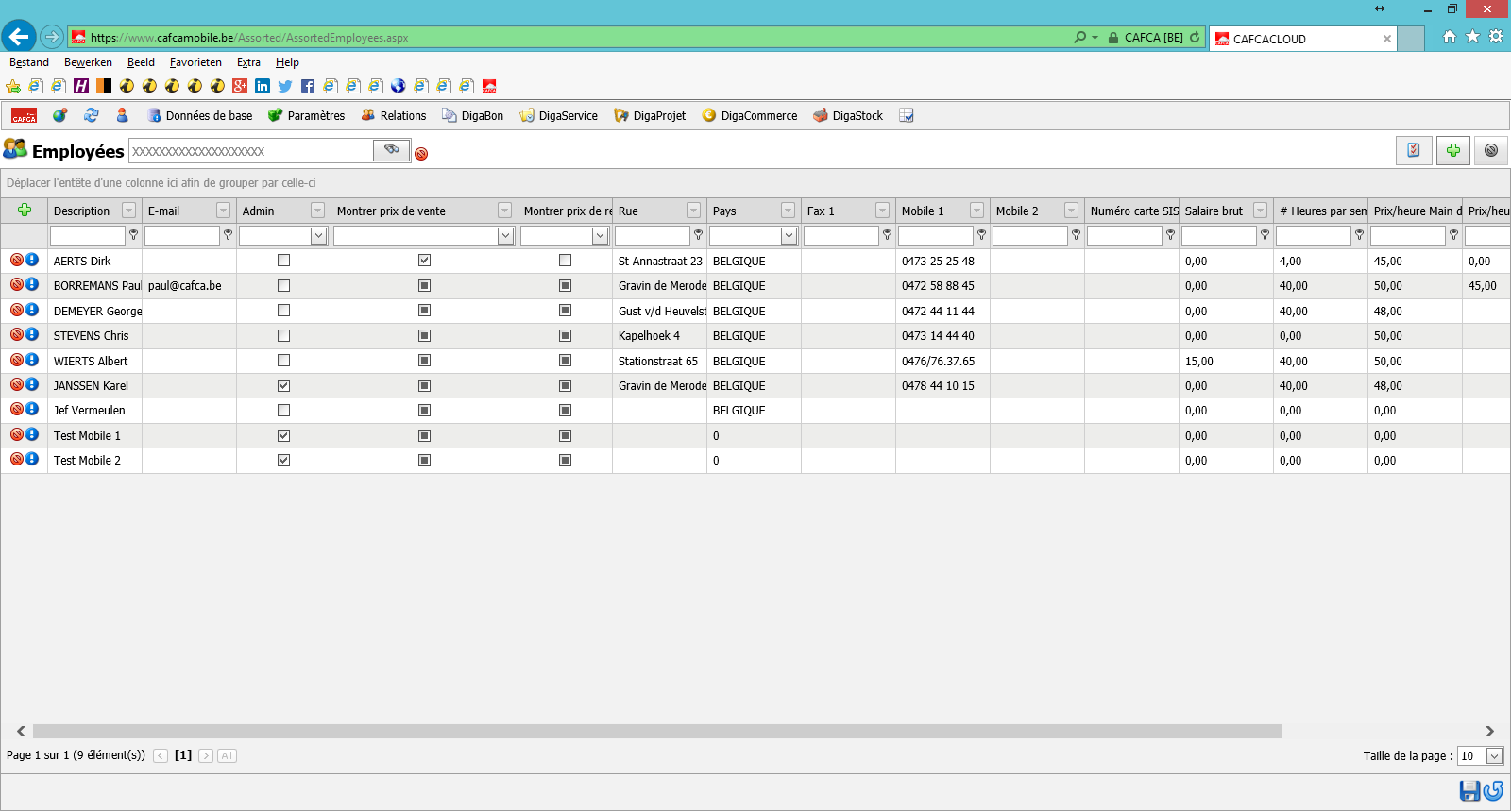Click the CAFCA logo in the app toolbar
1511x812 pixels.
pyautogui.click(x=24, y=115)
